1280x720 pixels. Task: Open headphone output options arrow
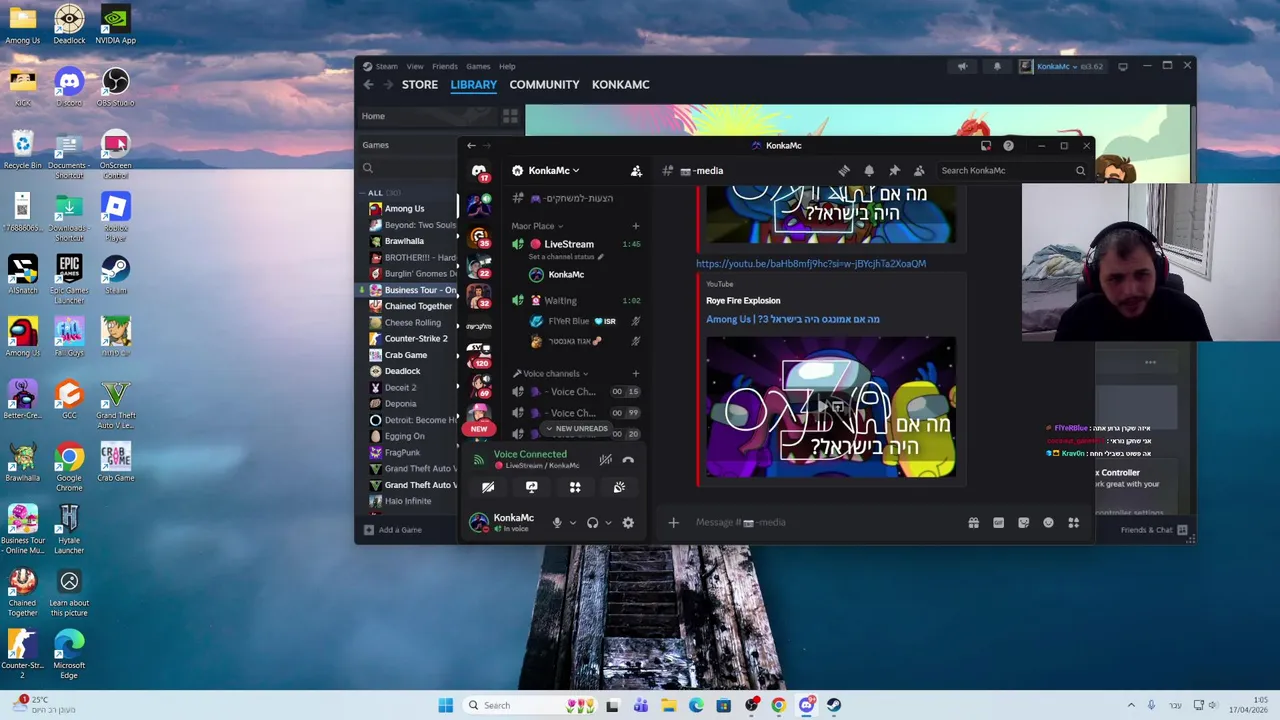pos(607,523)
